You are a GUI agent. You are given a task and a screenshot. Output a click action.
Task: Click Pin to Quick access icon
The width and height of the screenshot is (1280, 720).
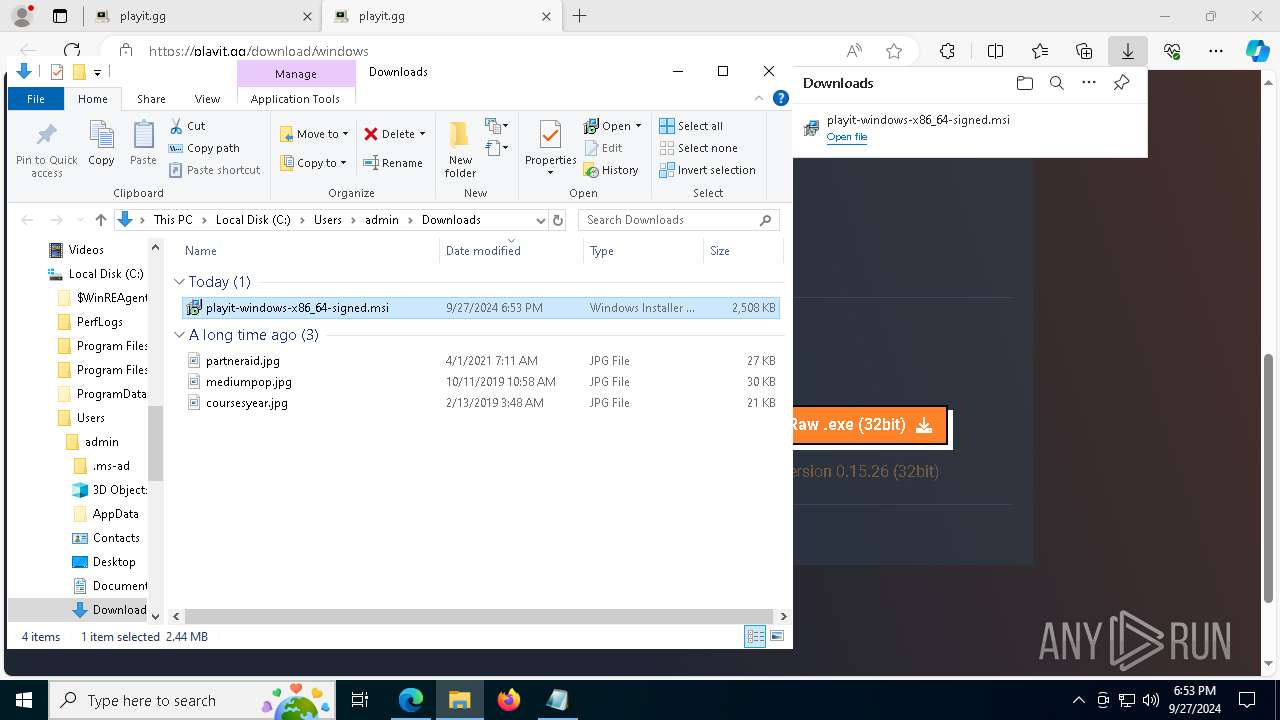click(x=46, y=150)
